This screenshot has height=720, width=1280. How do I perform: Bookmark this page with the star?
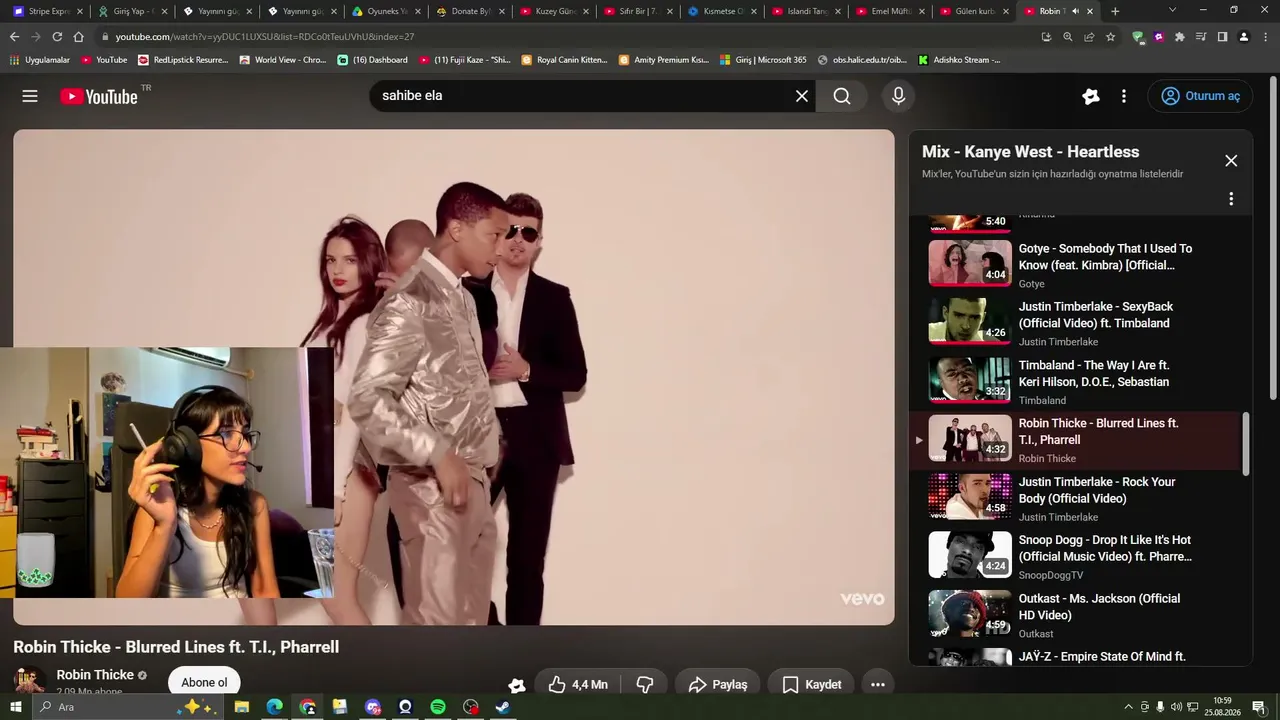pos(1110,37)
